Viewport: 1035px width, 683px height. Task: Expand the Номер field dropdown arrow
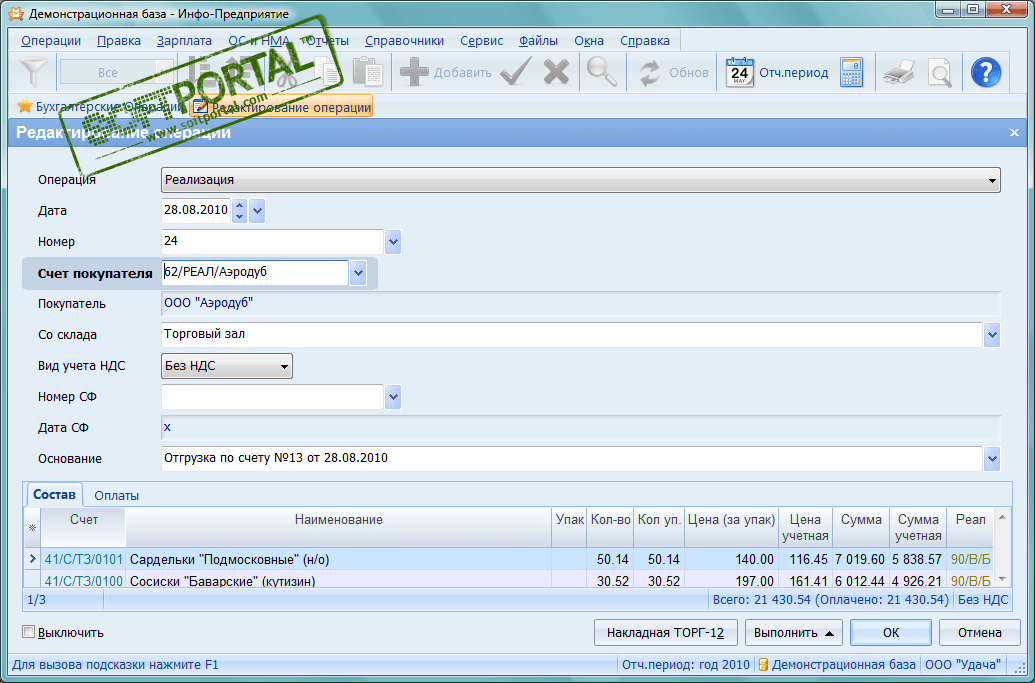coord(393,242)
